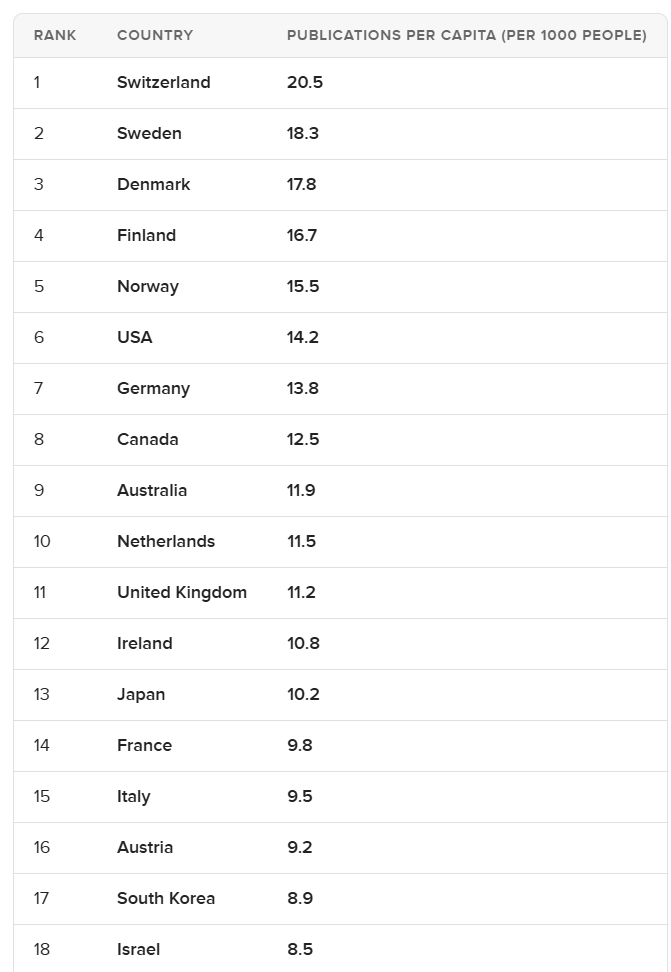Click Canada's 12.5 value
The width and height of the screenshot is (671, 972).
303,439
